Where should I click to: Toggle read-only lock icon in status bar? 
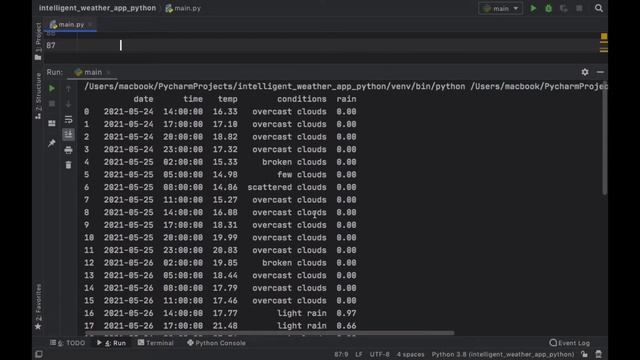(x=584, y=354)
